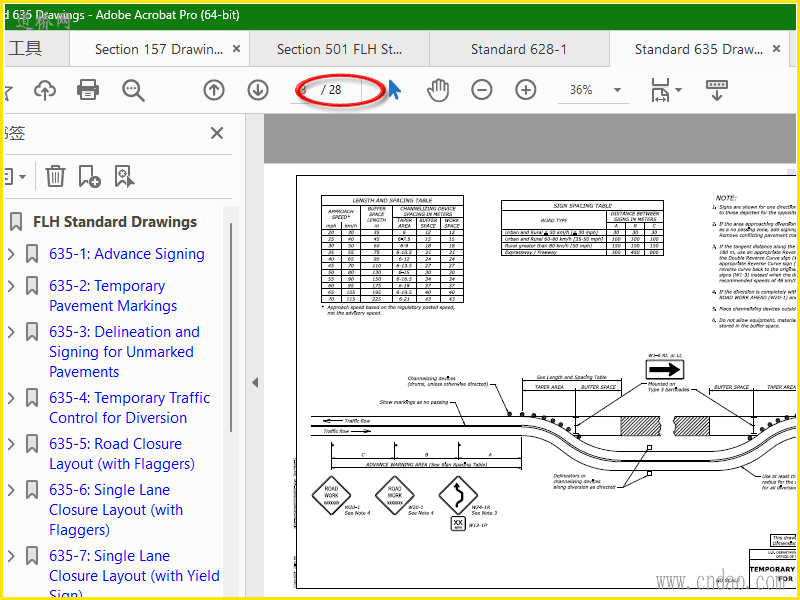The height and width of the screenshot is (600, 800).
Task: Click the bookmark icon beside 635-1 Advance Signing
Action: point(32,254)
